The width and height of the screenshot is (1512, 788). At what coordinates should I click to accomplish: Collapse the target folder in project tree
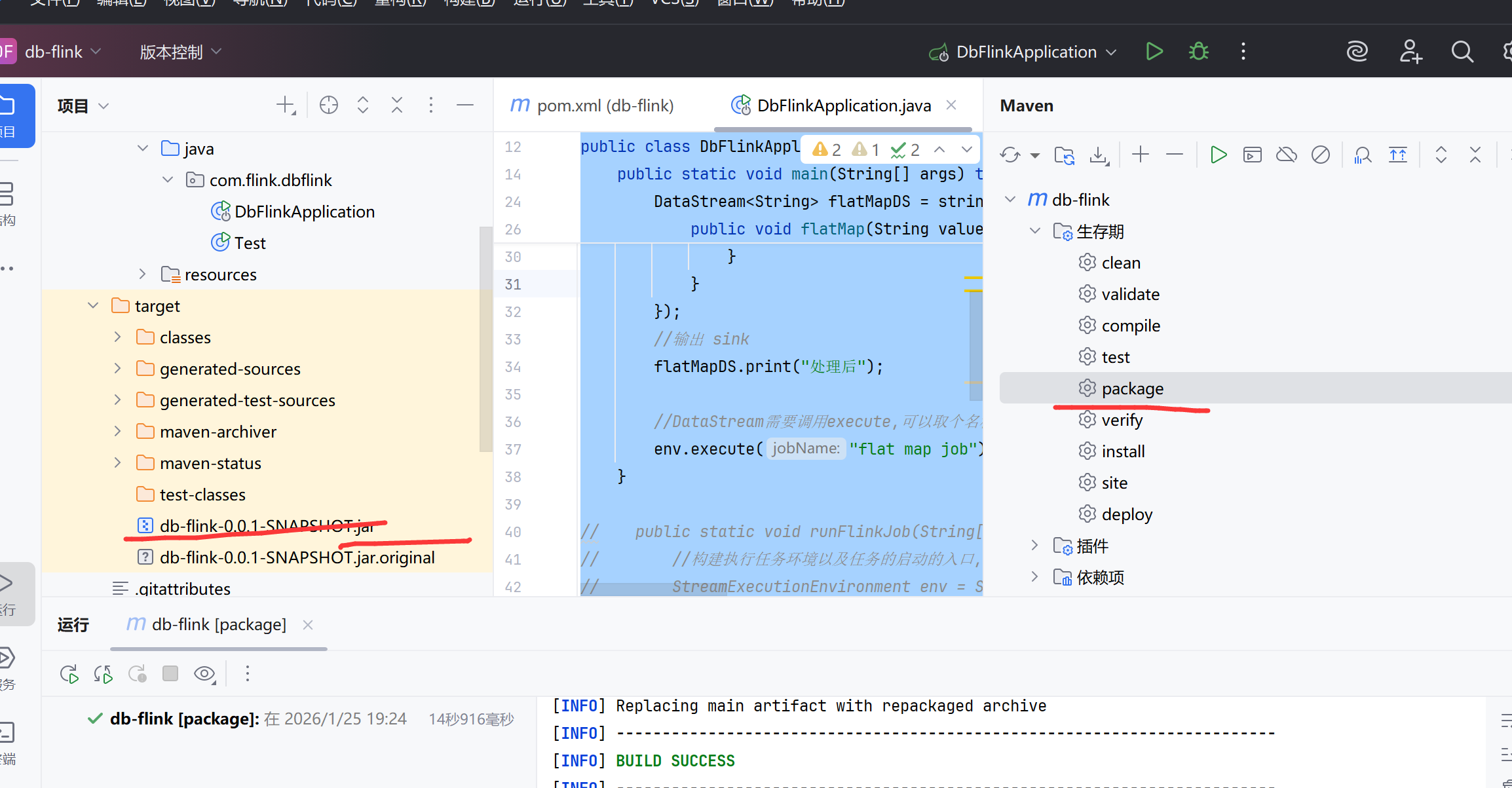(93, 306)
